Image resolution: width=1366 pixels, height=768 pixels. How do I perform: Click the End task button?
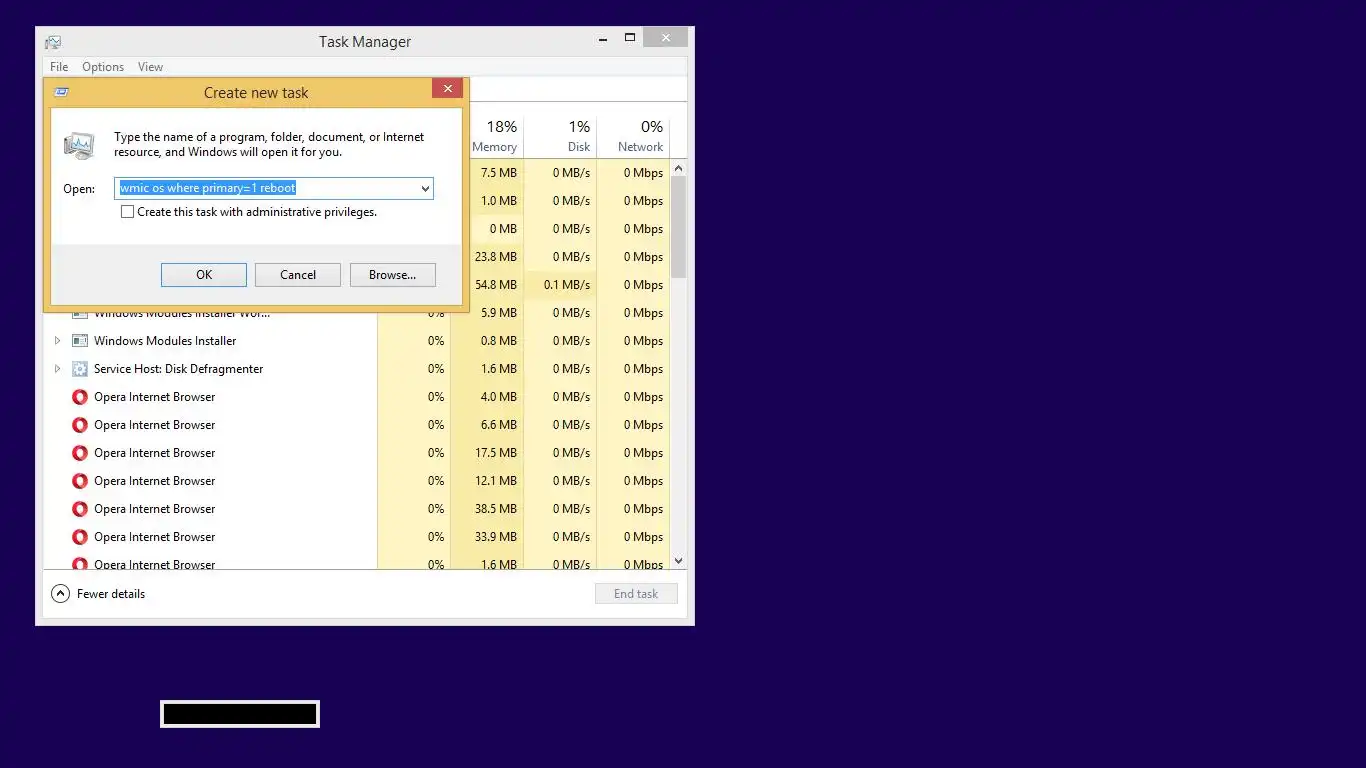[636, 594]
